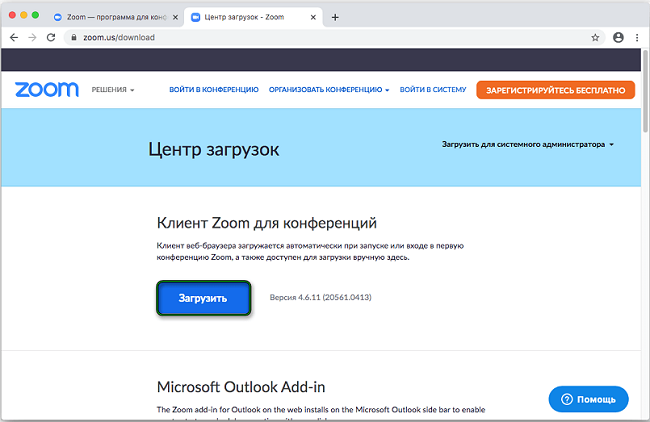
Task: Click the macOS green fullscreen button
Action: click(x=35, y=15)
